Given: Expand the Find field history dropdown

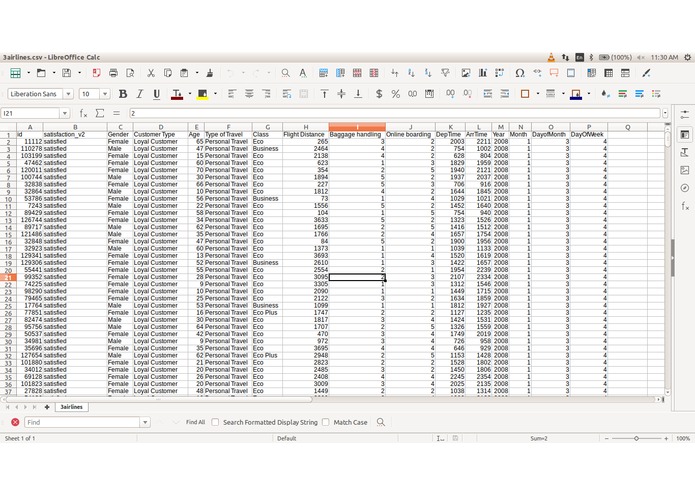Looking at the screenshot, I should point(145,422).
